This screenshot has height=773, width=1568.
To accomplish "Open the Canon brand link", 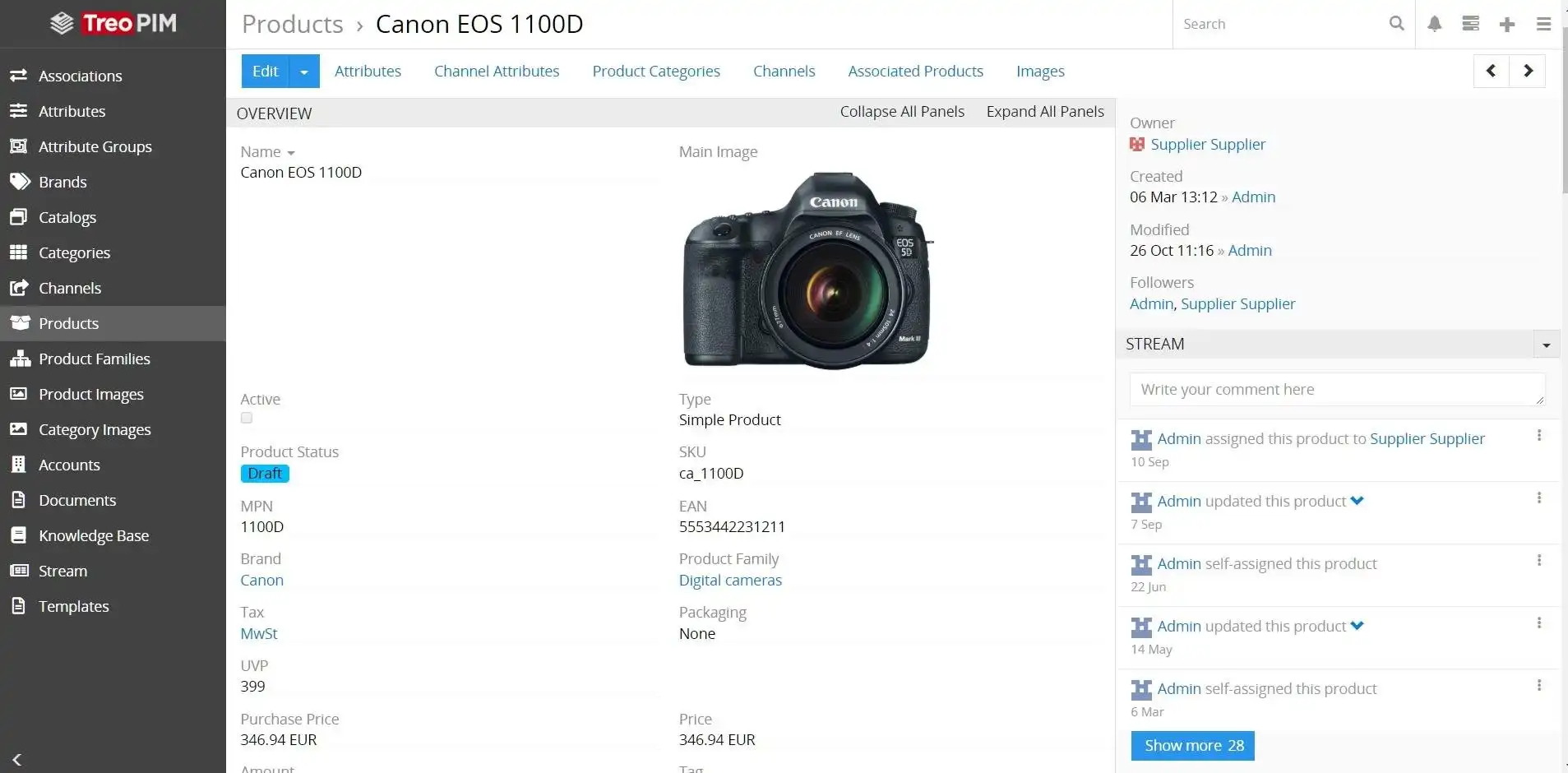I will 261,580.
